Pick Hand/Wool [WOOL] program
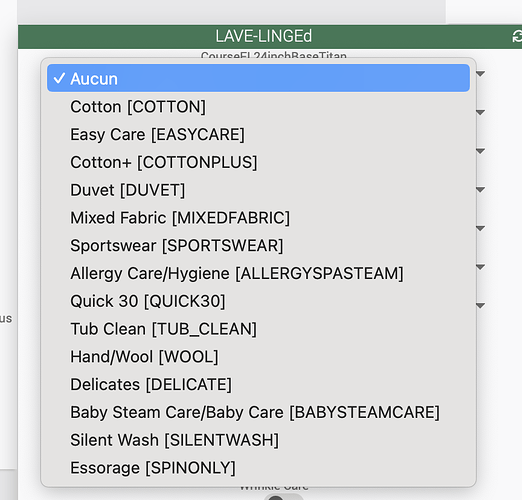The height and width of the screenshot is (500, 522). pyautogui.click(x=258, y=357)
